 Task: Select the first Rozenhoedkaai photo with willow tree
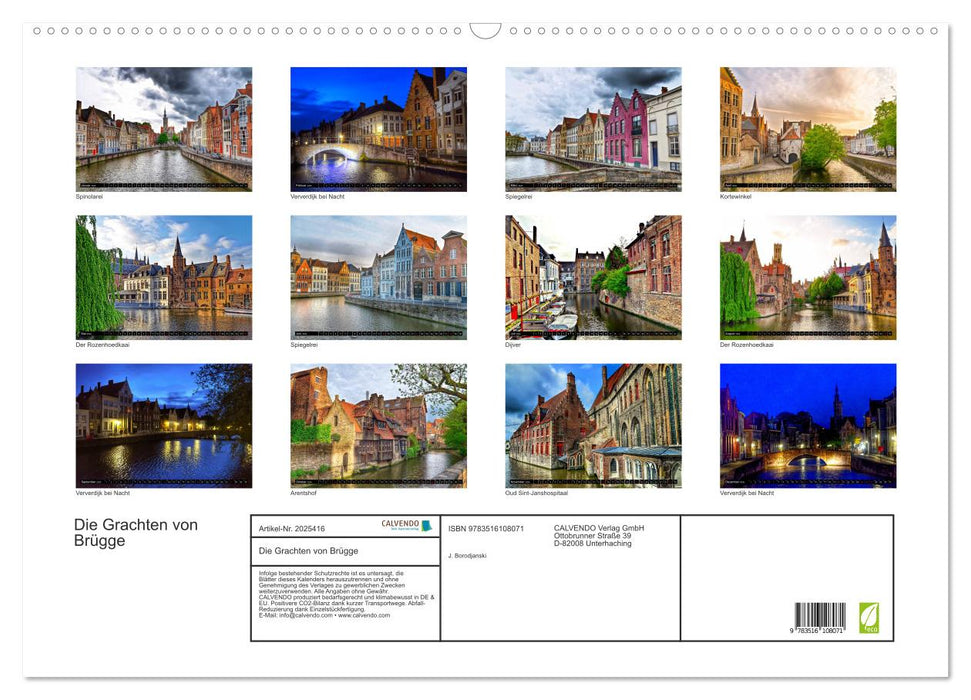[164, 277]
